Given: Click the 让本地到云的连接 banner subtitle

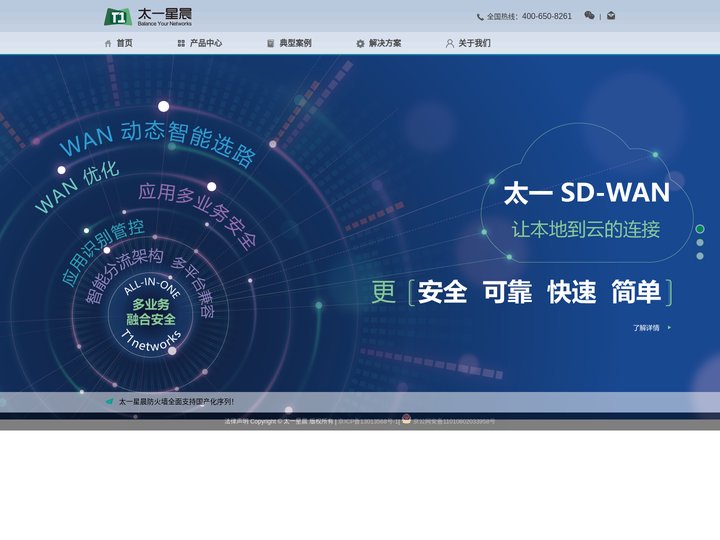Looking at the screenshot, I should pos(586,229).
